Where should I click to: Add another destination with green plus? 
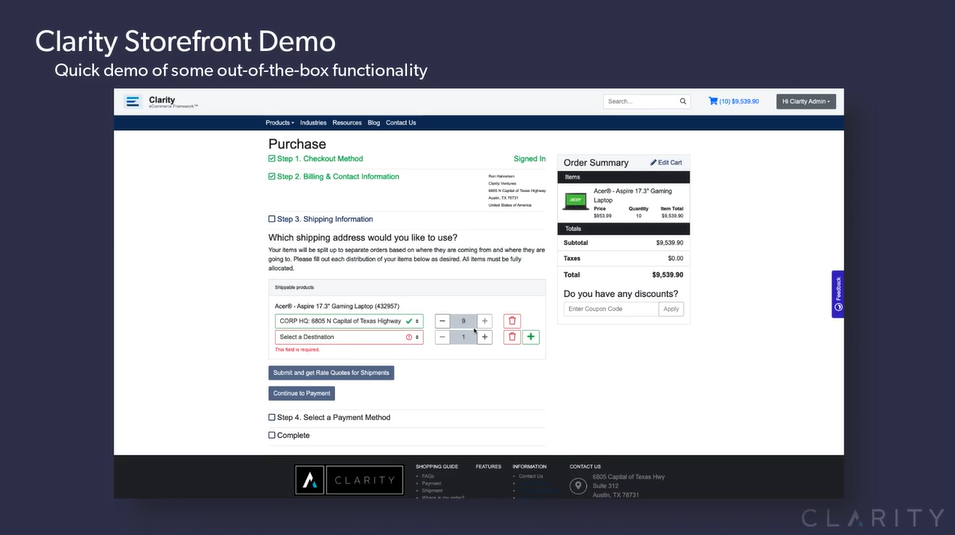[x=531, y=337]
